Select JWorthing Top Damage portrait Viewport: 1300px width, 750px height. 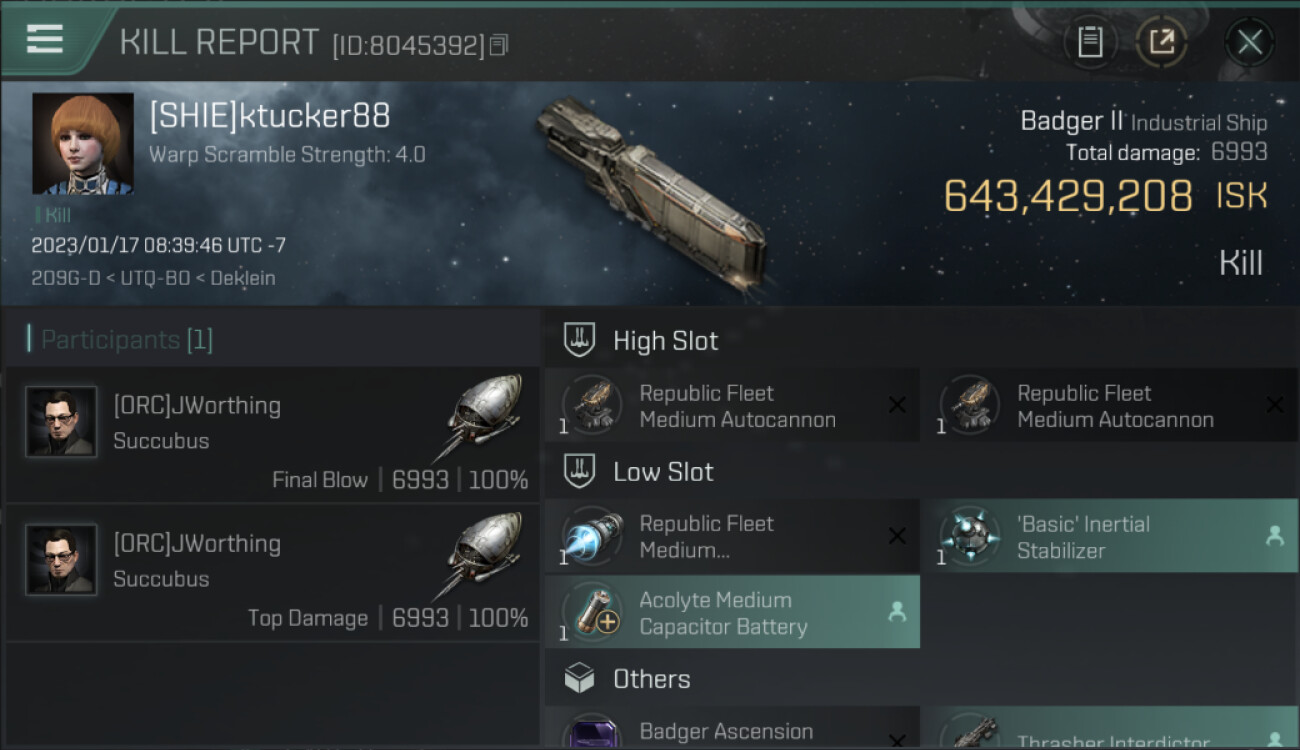pos(61,560)
